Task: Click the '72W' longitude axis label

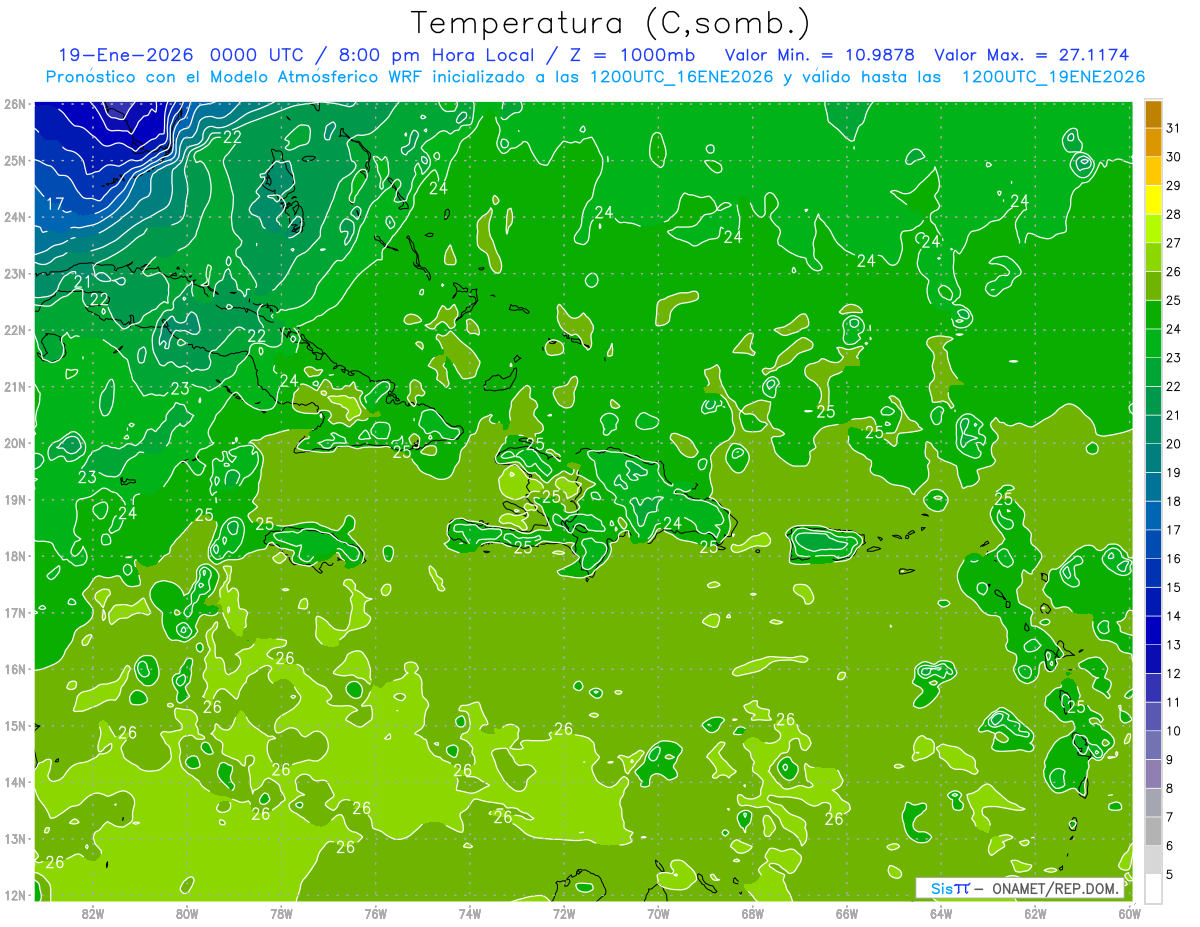Action: pyautogui.click(x=564, y=913)
